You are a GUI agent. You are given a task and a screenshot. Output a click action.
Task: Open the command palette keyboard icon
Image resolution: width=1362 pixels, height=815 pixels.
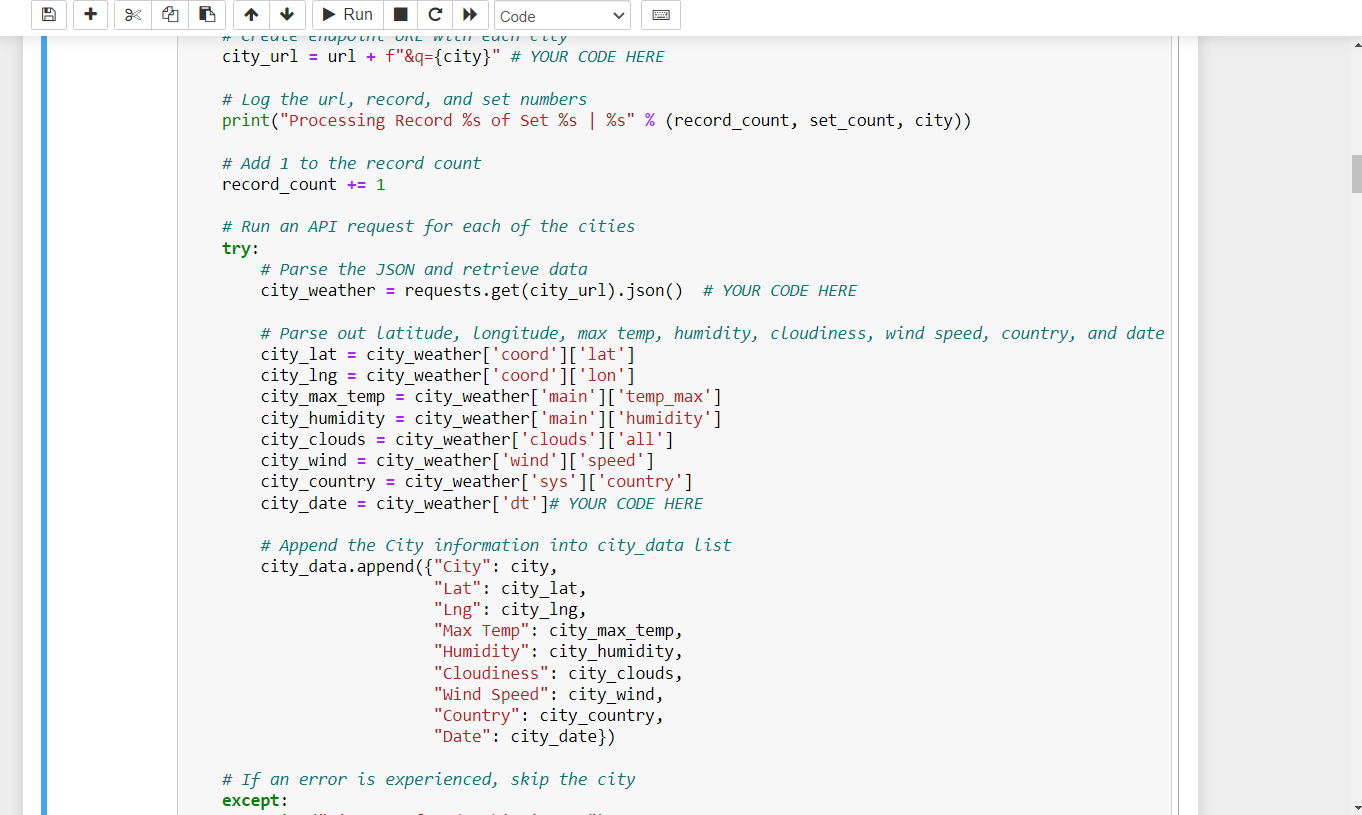pyautogui.click(x=660, y=15)
